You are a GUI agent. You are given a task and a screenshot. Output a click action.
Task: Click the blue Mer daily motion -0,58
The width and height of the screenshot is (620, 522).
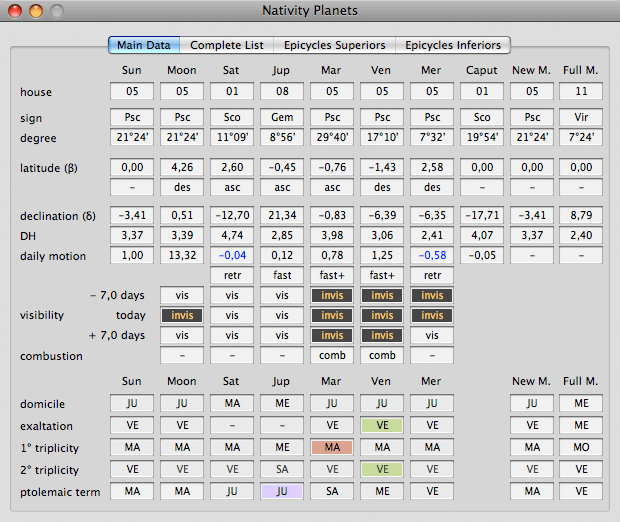432,255
